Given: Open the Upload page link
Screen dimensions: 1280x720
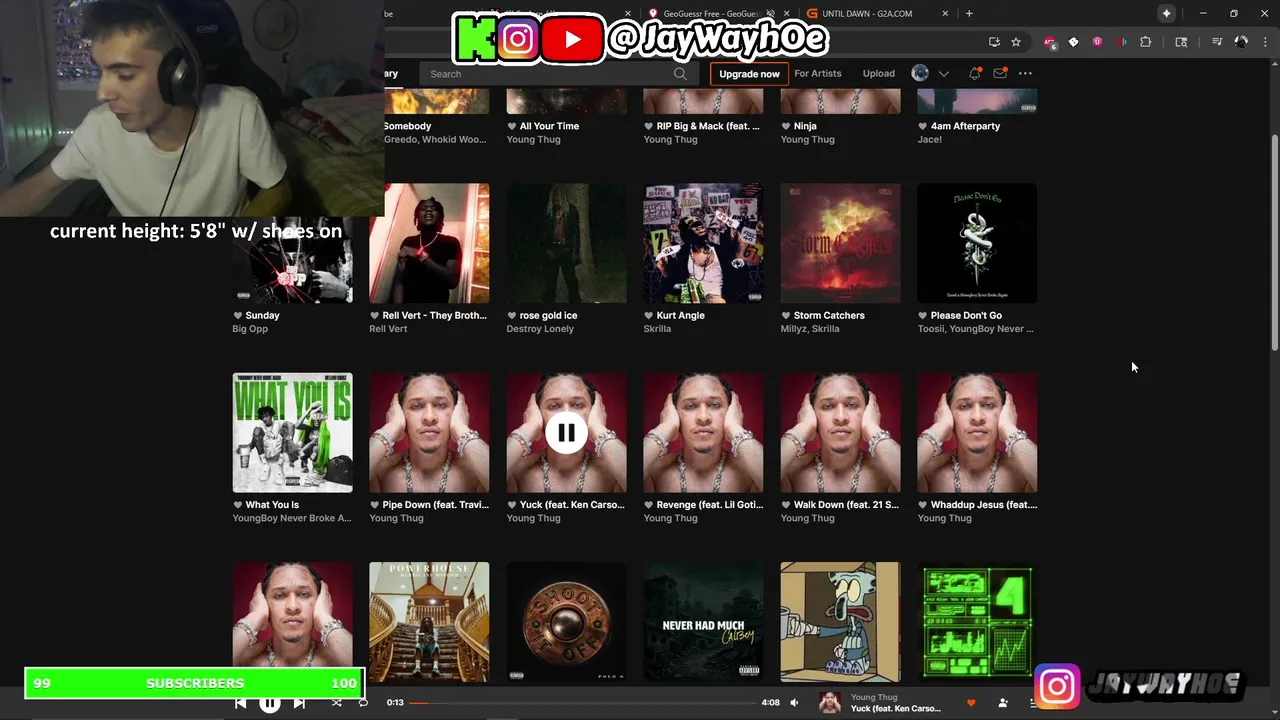Looking at the screenshot, I should 879,73.
